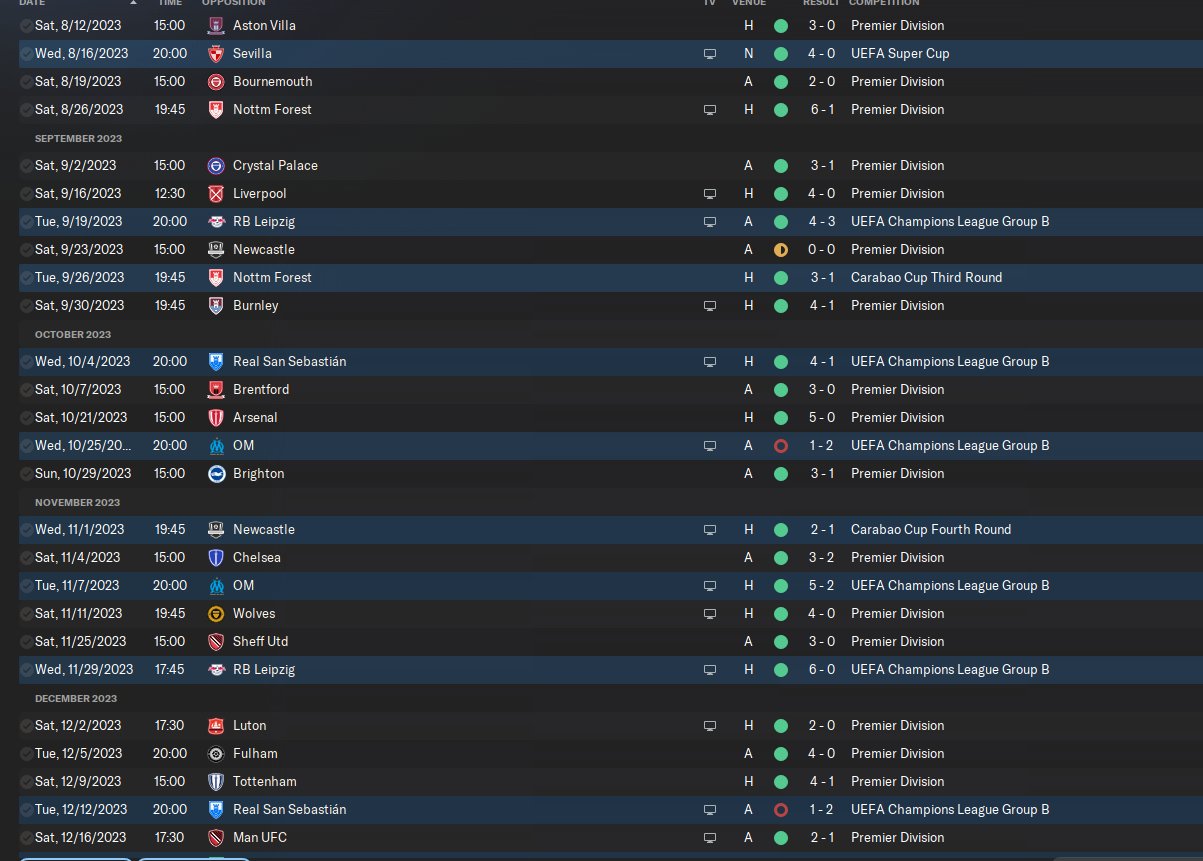Open the UEFA Super Cup competition link
The width and height of the screenshot is (1203, 861).
coord(900,53)
